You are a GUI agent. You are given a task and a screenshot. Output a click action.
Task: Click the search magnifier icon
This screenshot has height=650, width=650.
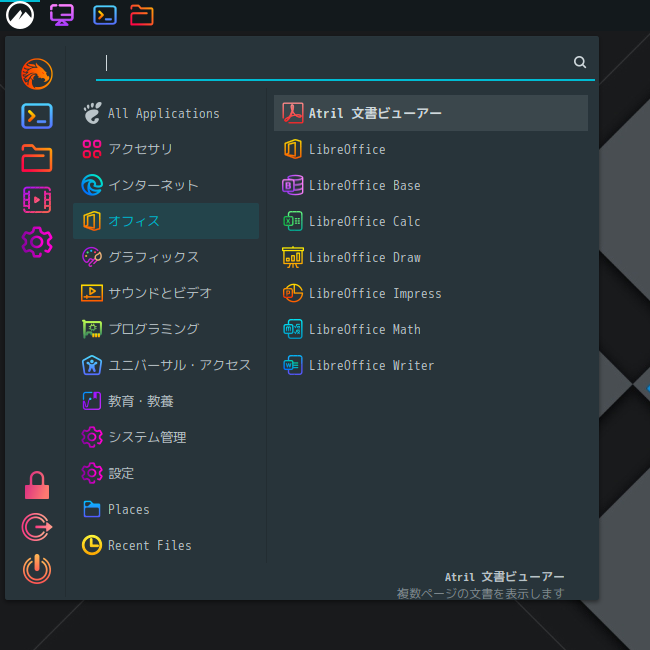(x=580, y=62)
